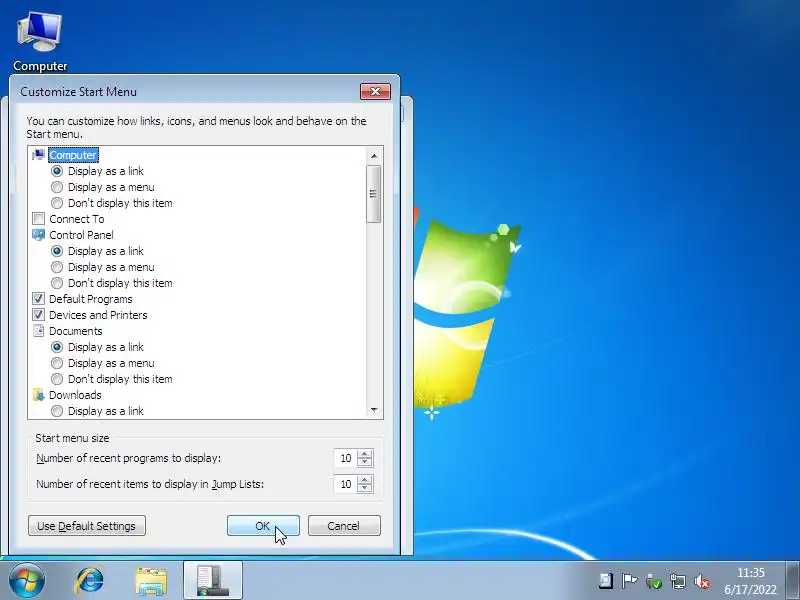This screenshot has width=800, height=600.
Task: Close the Customize Start Menu dialog
Action: (376, 91)
